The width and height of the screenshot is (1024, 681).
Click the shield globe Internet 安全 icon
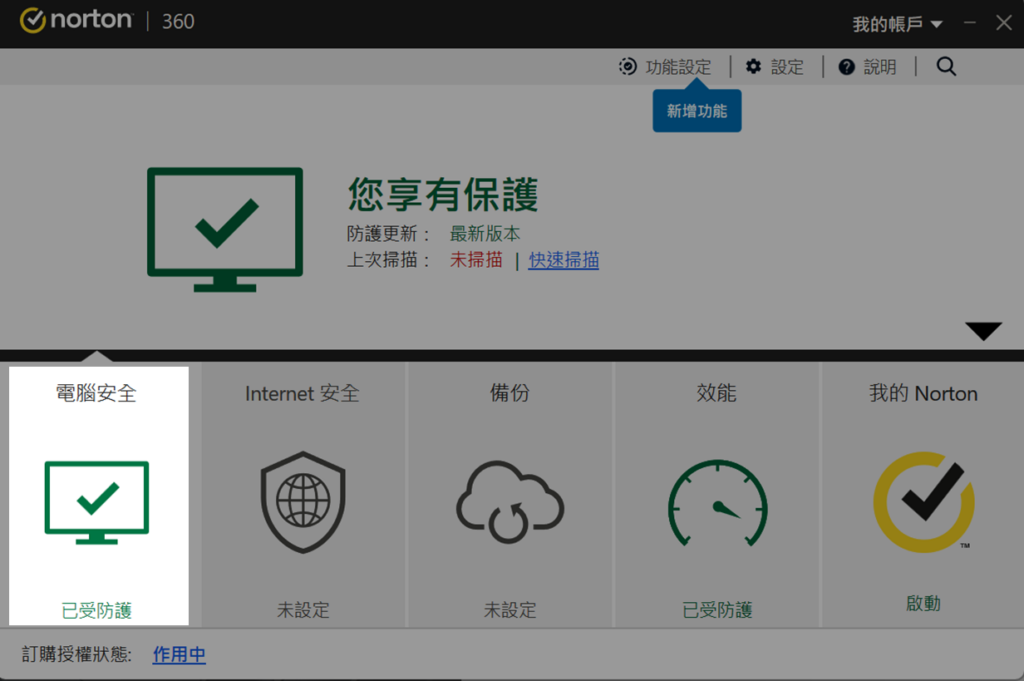pos(303,501)
